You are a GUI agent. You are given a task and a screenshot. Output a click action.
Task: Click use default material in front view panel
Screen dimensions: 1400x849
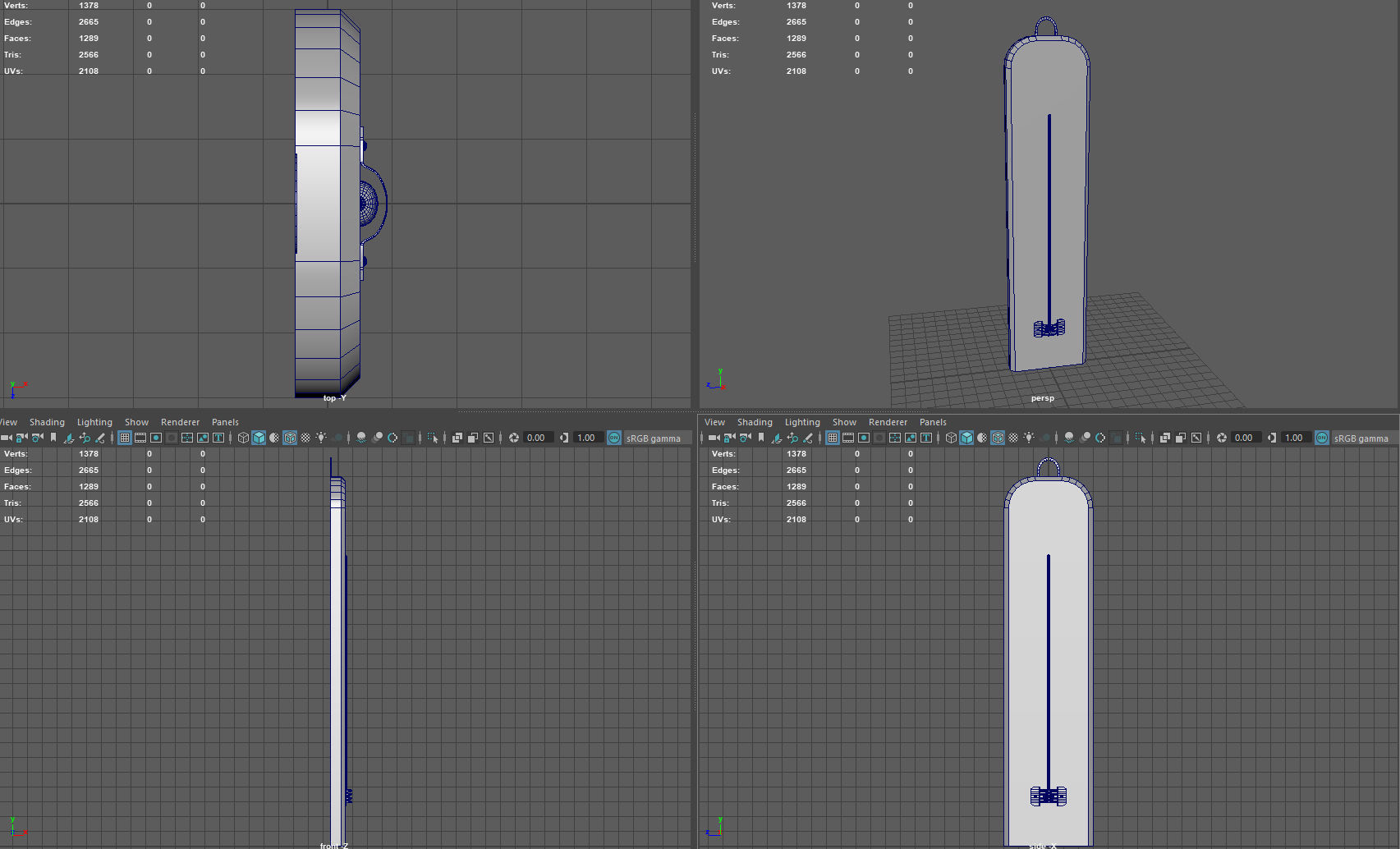coord(274,438)
